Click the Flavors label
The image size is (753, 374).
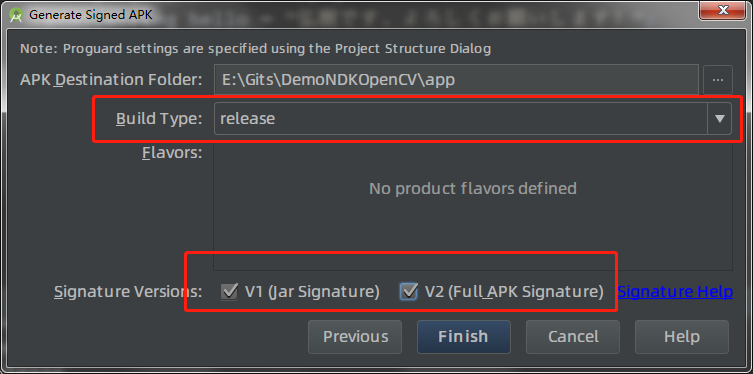(x=172, y=153)
